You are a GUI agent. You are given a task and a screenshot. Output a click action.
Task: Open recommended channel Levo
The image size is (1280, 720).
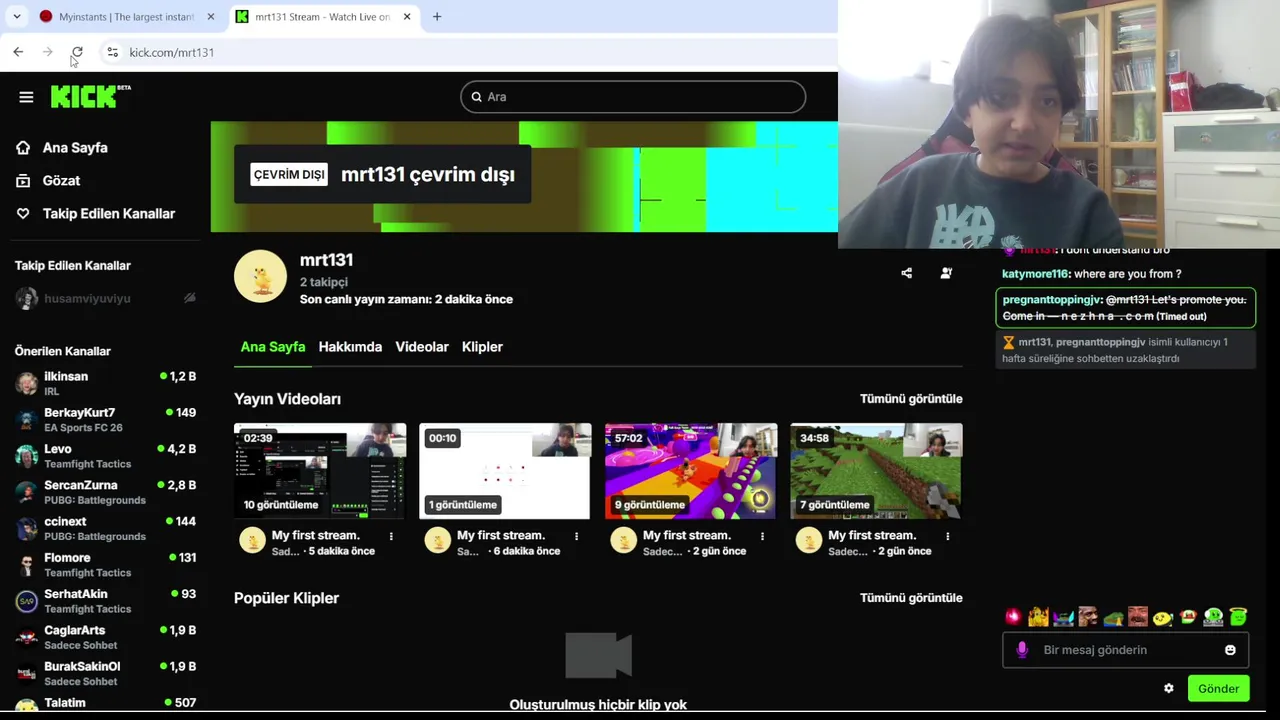[105, 456]
